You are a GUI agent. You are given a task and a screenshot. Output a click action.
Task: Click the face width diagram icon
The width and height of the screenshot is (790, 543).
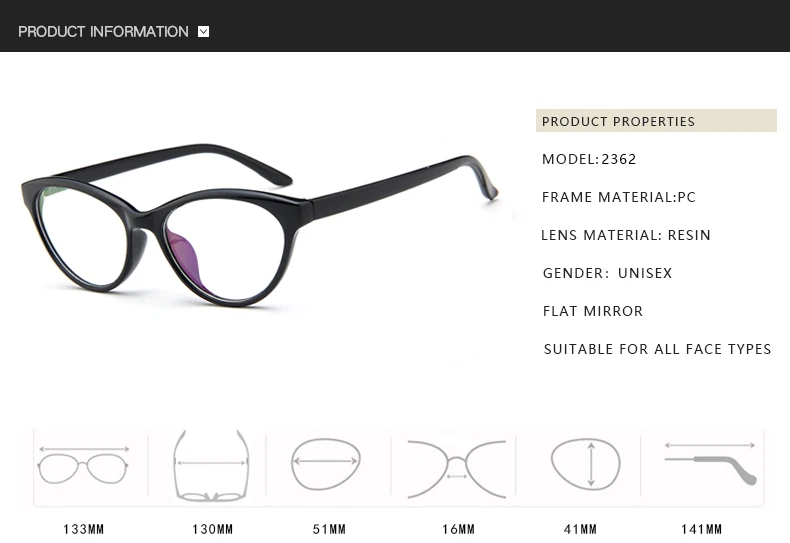(x=211, y=466)
